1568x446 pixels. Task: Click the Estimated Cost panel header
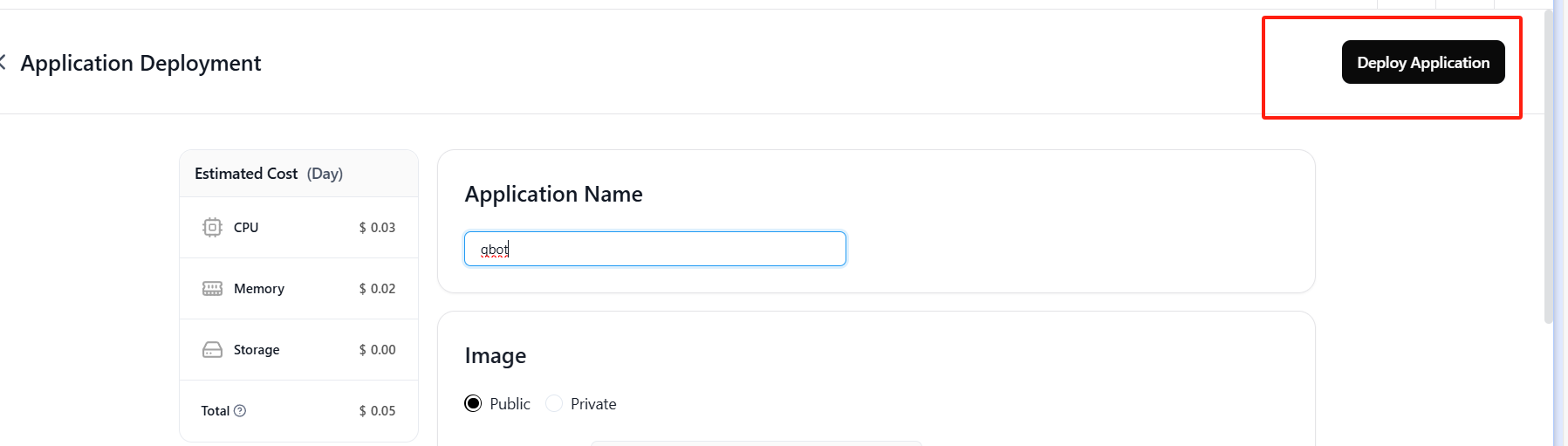click(298, 174)
